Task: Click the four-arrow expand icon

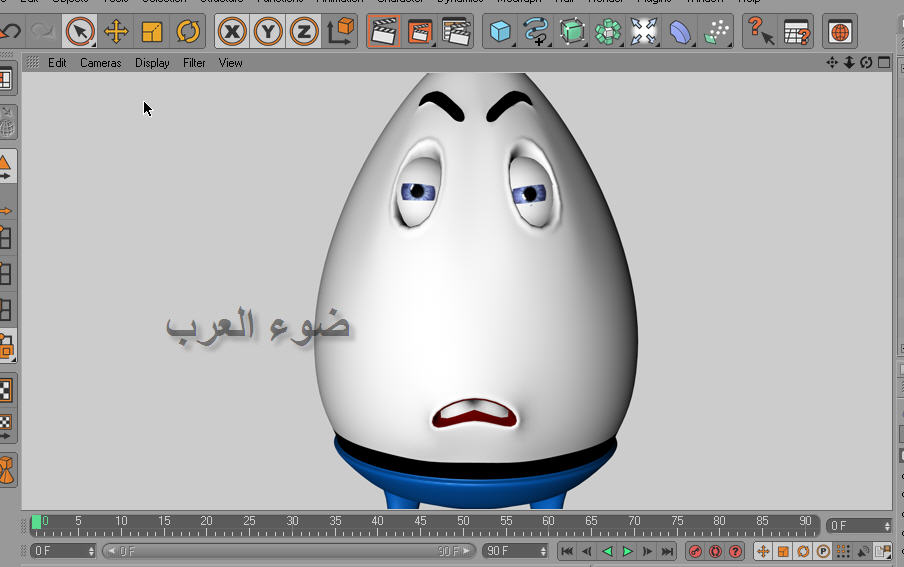Action: [x=643, y=31]
